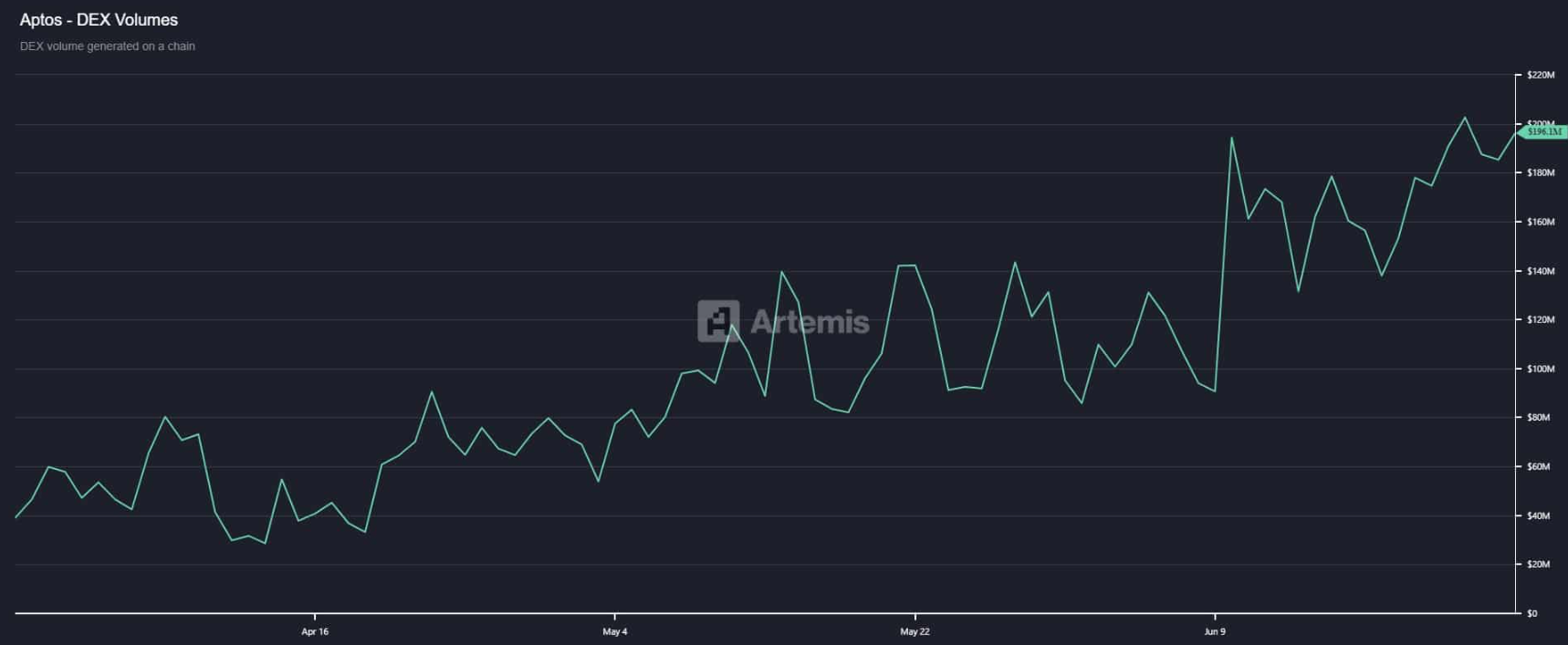
Task: Click the highest peak of the volume line
Action: point(1465,118)
